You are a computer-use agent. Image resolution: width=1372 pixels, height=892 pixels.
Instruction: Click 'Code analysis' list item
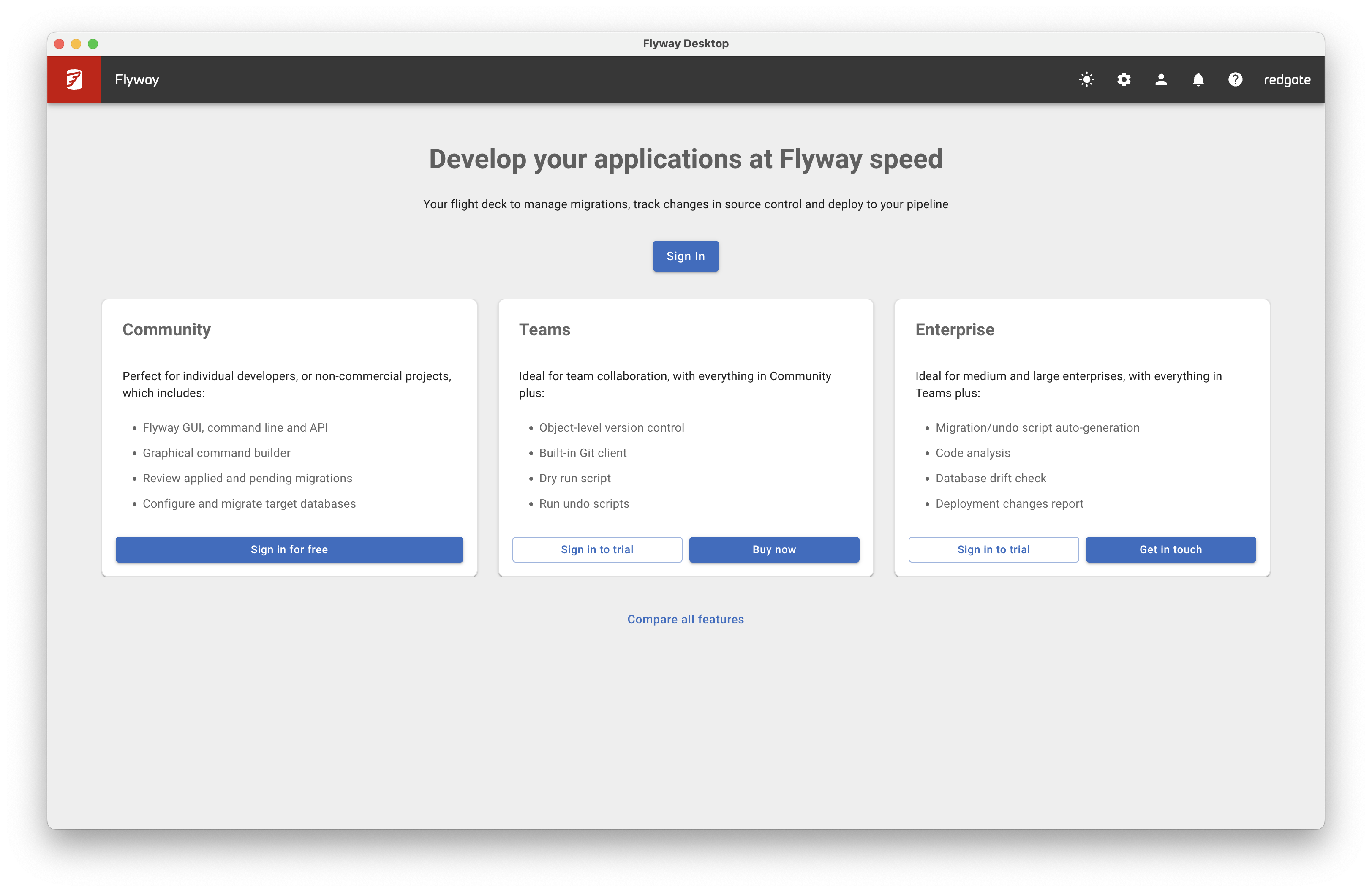coord(972,453)
